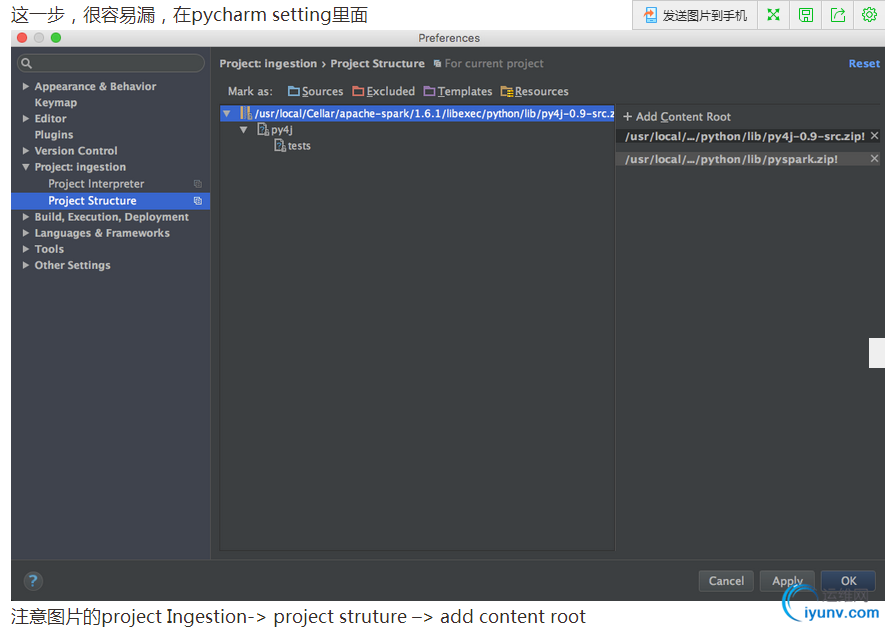This screenshot has height=629, width=885.
Task: Expand the Tools section
Action: (25, 249)
